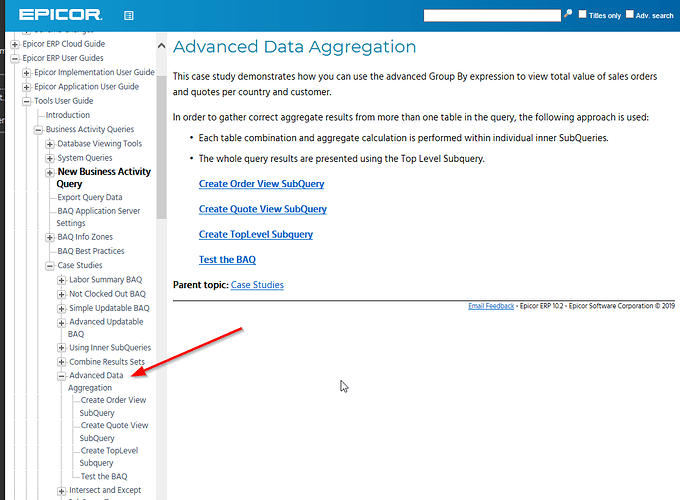Expand BAQ Info Zones node
The width and height of the screenshot is (680, 500).
coord(50,237)
